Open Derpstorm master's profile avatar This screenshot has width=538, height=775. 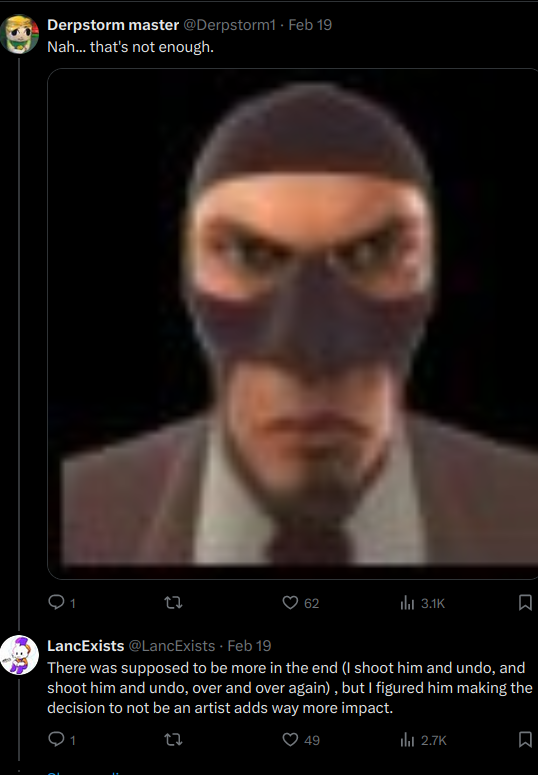coord(19,34)
